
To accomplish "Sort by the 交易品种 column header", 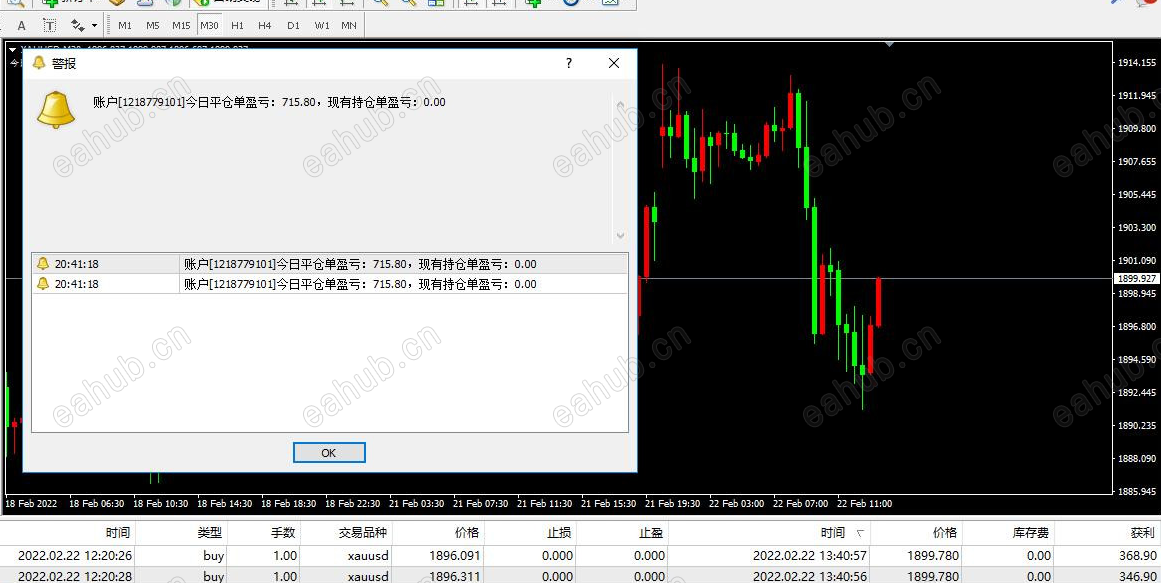I will [x=345, y=533].
